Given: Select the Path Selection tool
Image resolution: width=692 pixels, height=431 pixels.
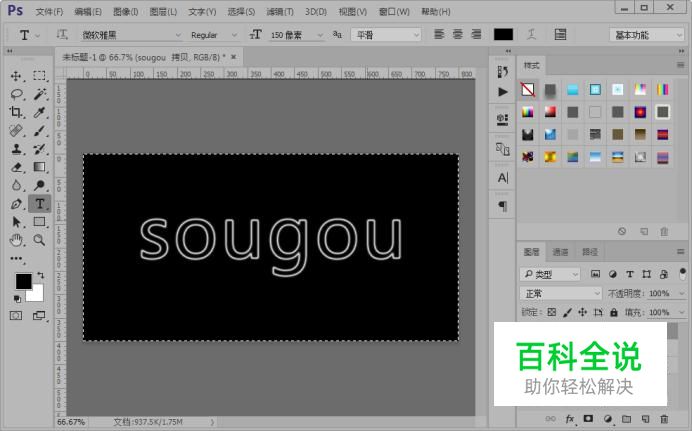Looking at the screenshot, I should [x=16, y=222].
